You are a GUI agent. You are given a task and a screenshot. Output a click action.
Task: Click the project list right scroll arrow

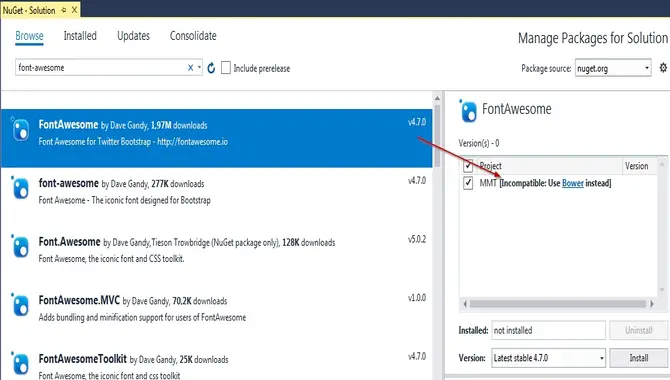coord(652,304)
